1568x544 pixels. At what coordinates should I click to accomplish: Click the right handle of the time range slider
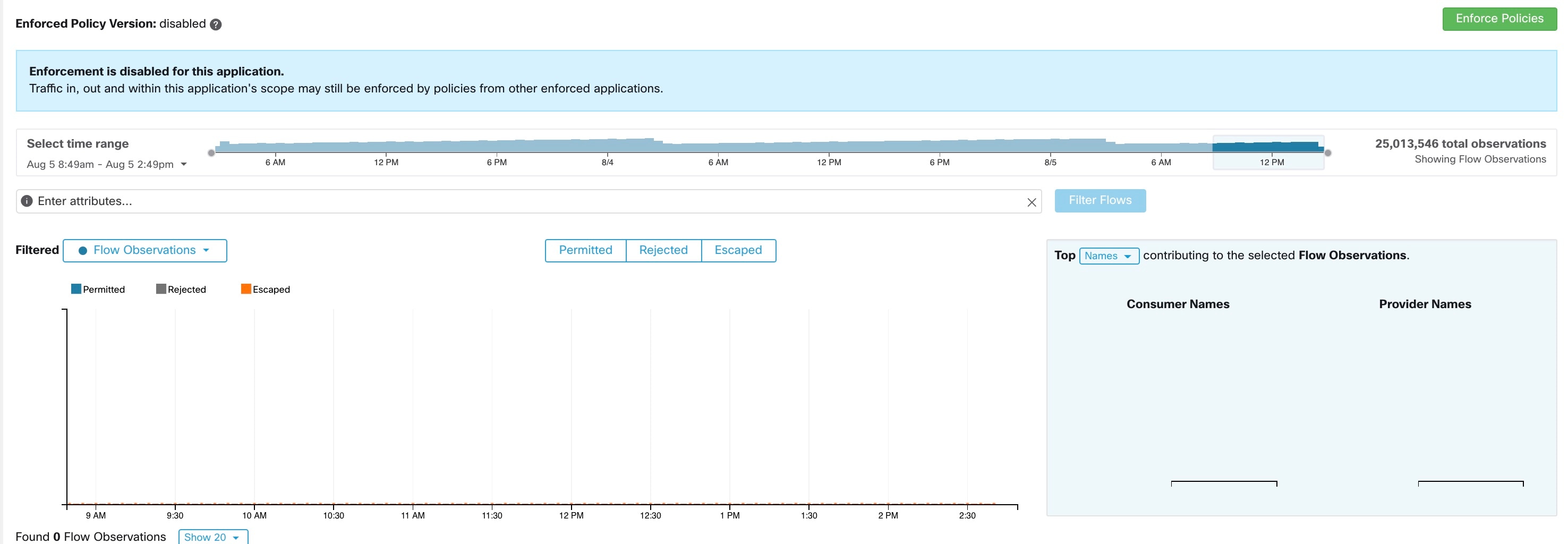pyautogui.click(x=1327, y=152)
